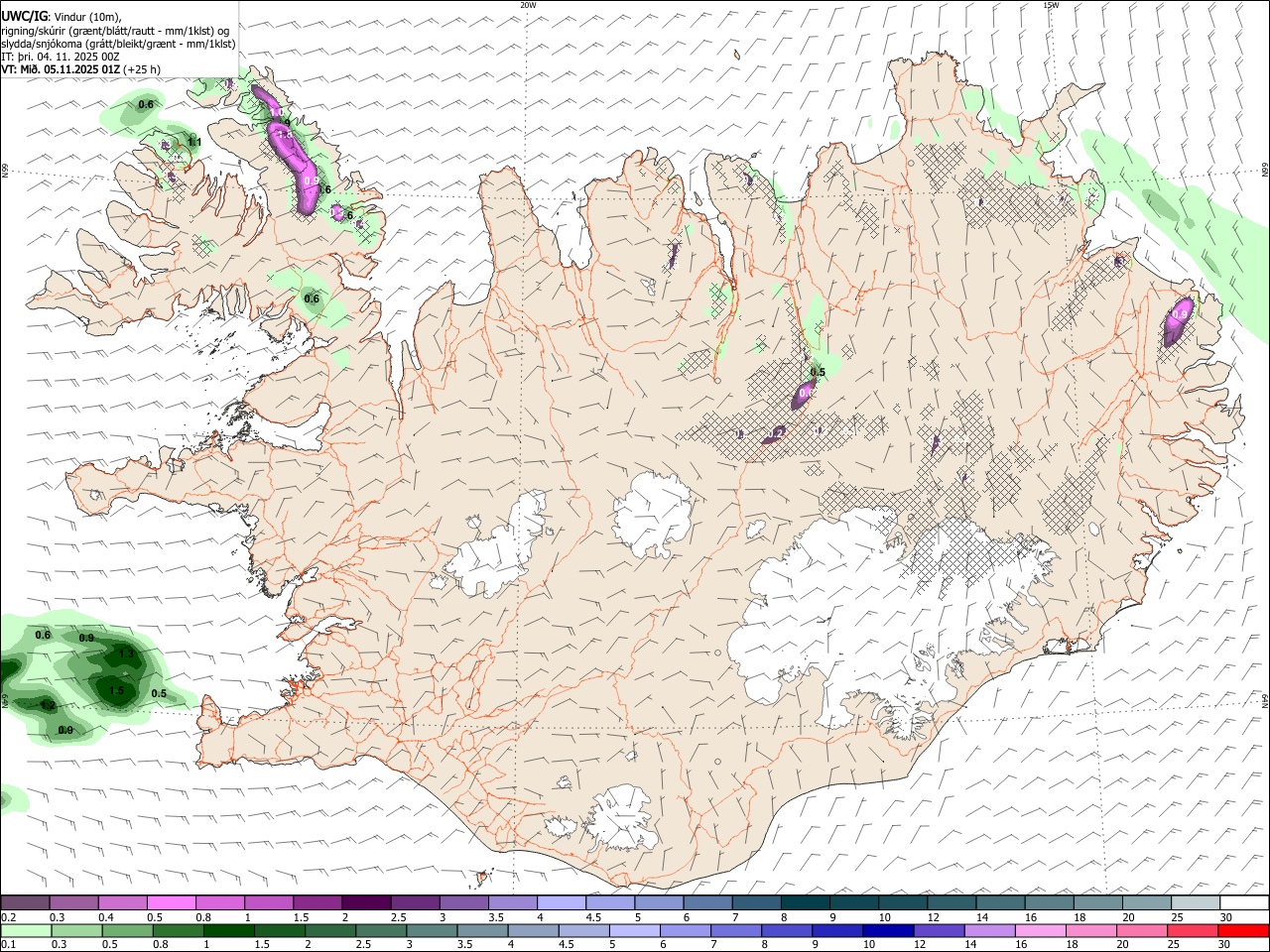This screenshot has height=952, width=1270.
Task: Pick the darkest green rain legend swatch
Action: [228, 931]
